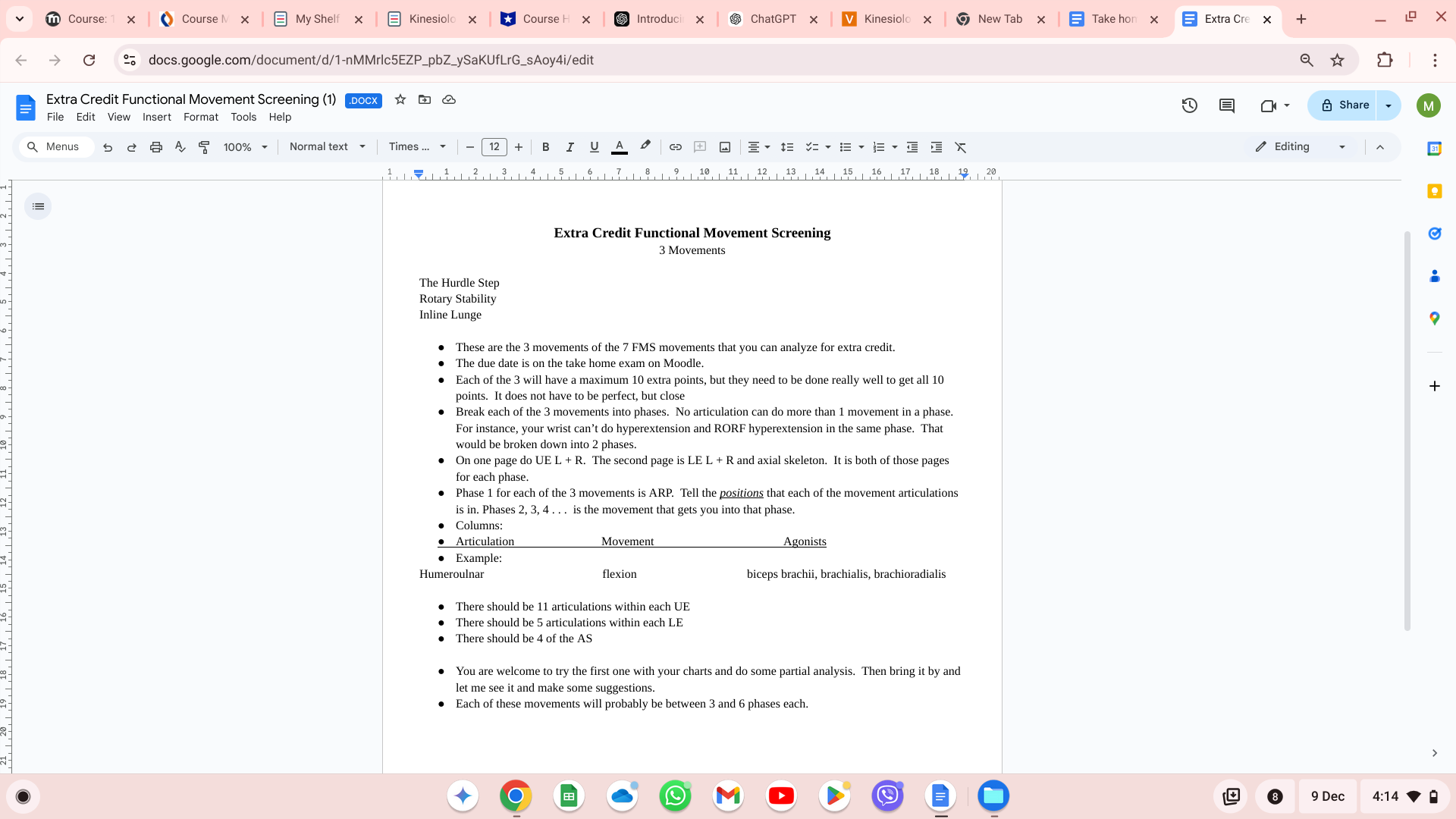The height and width of the screenshot is (819, 1456).
Task: Open version history clock icon
Action: [x=1189, y=105]
